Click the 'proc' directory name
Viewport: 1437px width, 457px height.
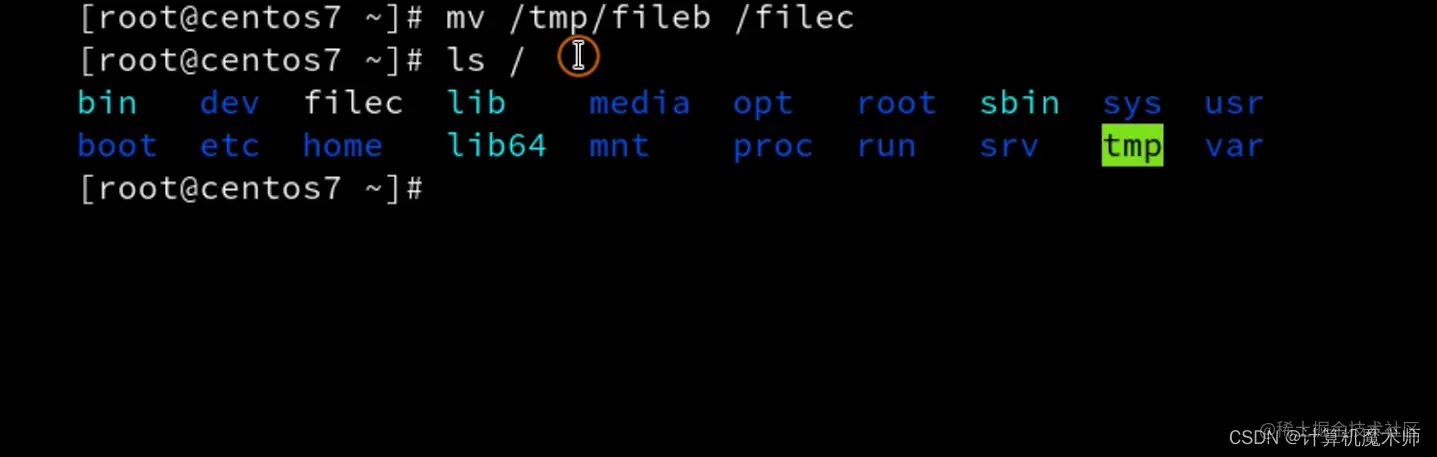tap(773, 148)
